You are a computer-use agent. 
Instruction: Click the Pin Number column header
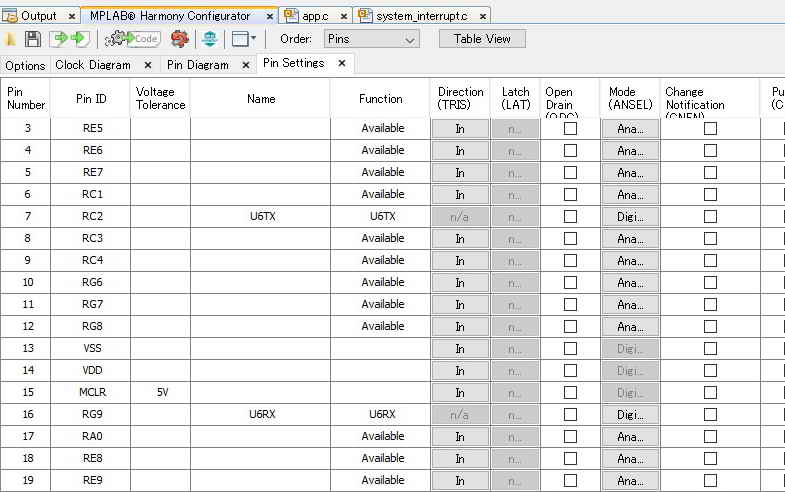pyautogui.click(x=26, y=98)
